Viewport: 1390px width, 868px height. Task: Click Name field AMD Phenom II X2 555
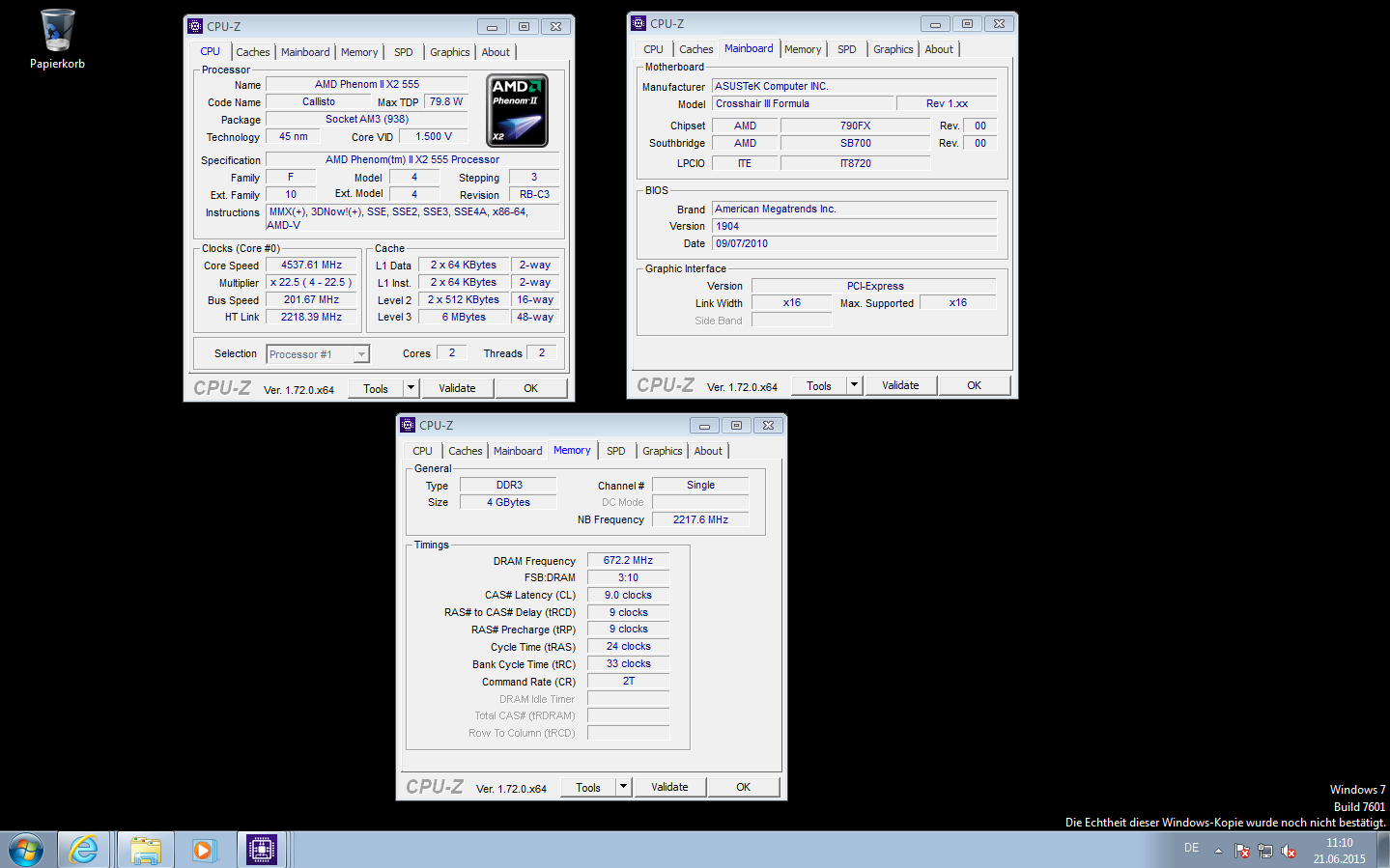pyautogui.click(x=367, y=84)
